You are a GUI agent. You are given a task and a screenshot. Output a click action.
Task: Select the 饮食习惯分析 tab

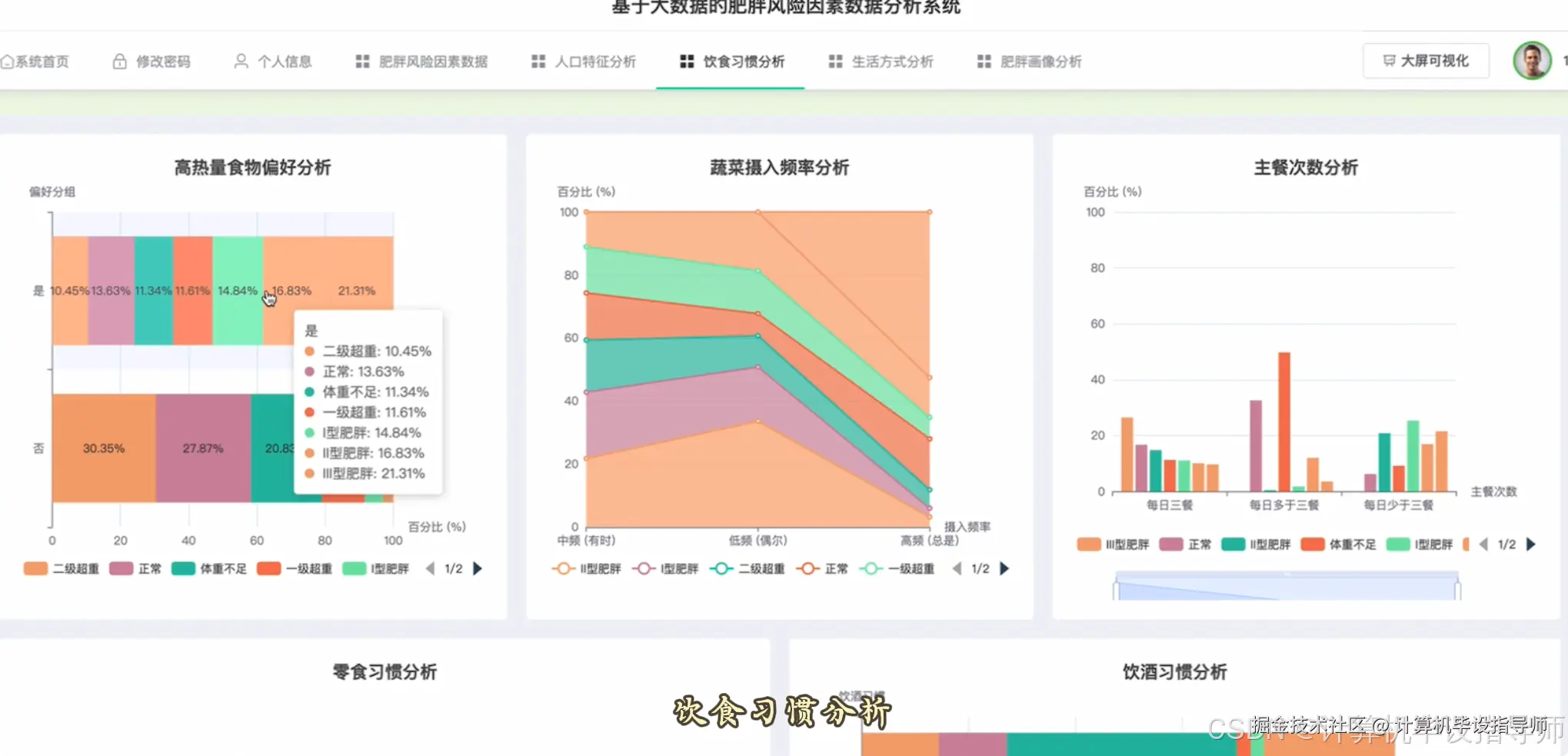click(x=732, y=62)
